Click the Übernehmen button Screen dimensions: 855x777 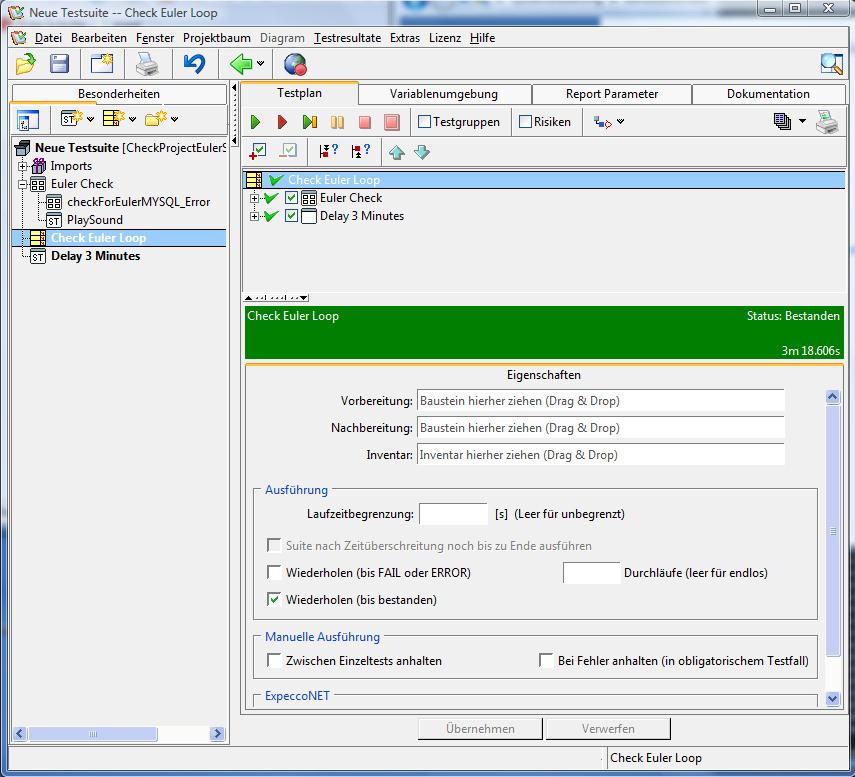pos(480,729)
